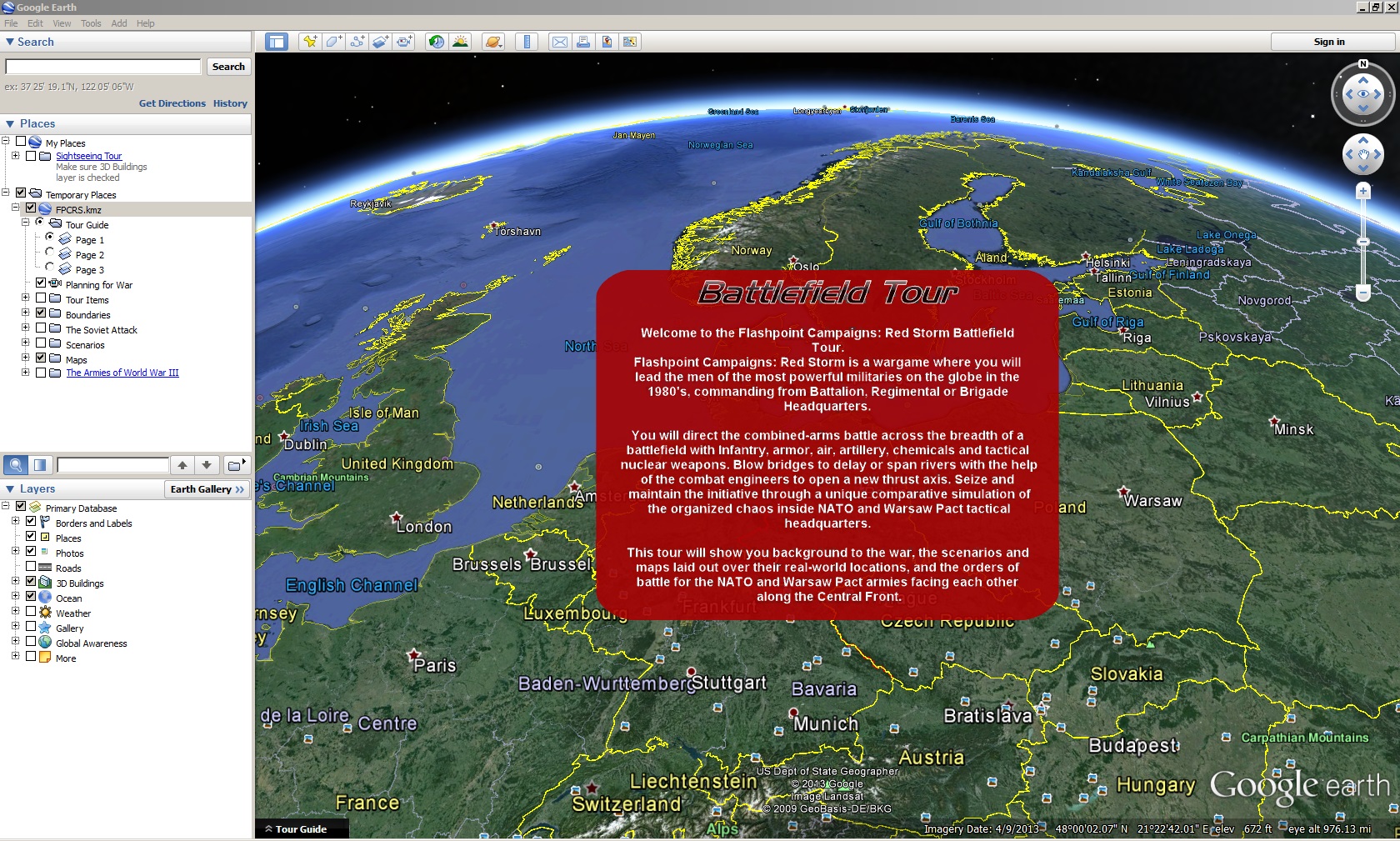
Task: Click Get Directions link
Action: click(172, 103)
